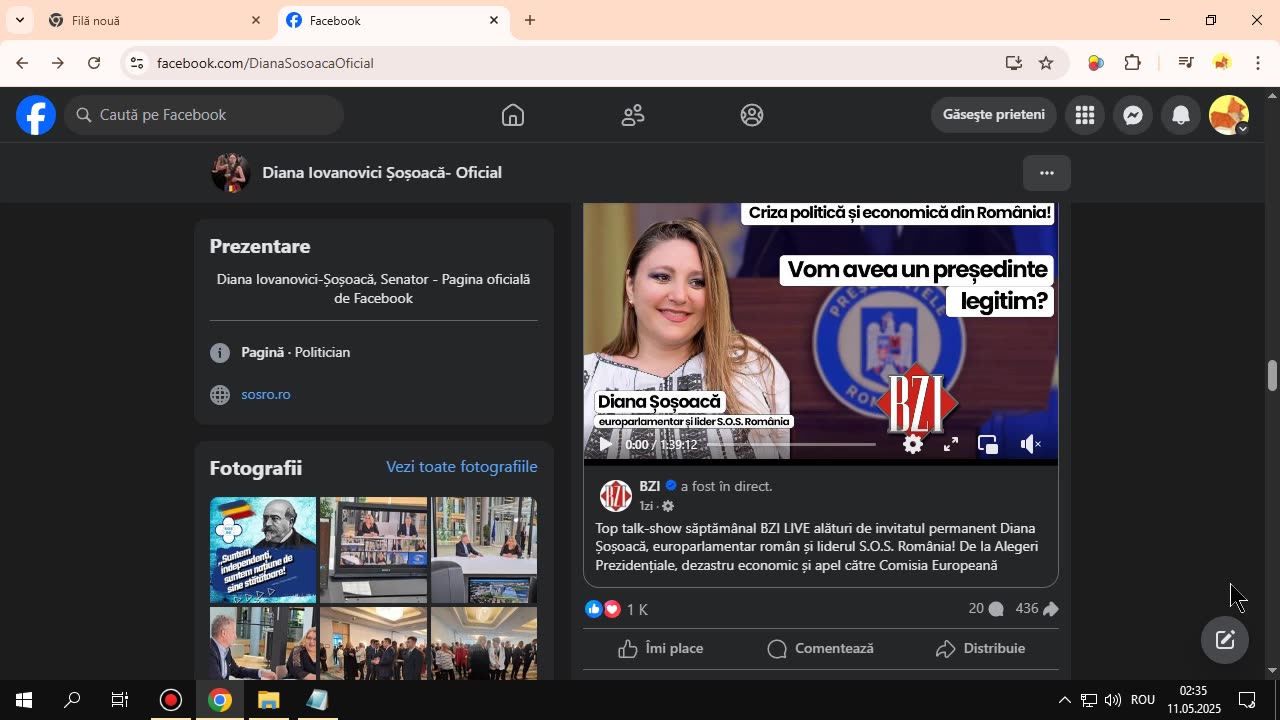Go to the Home feed icon

click(x=513, y=115)
